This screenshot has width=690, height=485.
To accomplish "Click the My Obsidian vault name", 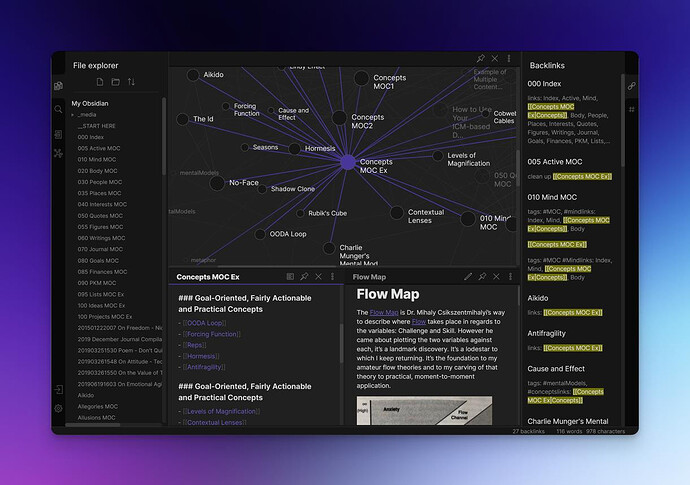I will click(90, 103).
